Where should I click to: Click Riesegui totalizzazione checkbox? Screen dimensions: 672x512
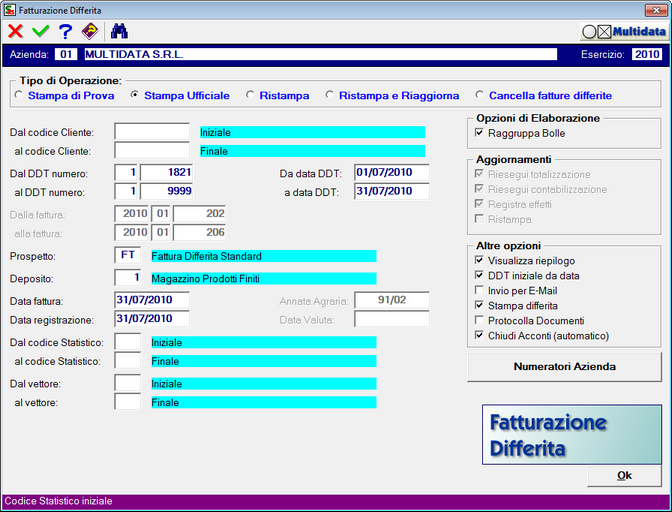tap(479, 174)
